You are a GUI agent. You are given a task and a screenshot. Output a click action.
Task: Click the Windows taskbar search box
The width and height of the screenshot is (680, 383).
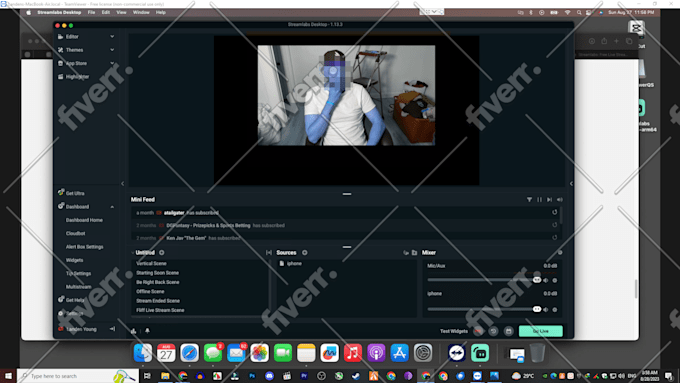click(x=78, y=376)
